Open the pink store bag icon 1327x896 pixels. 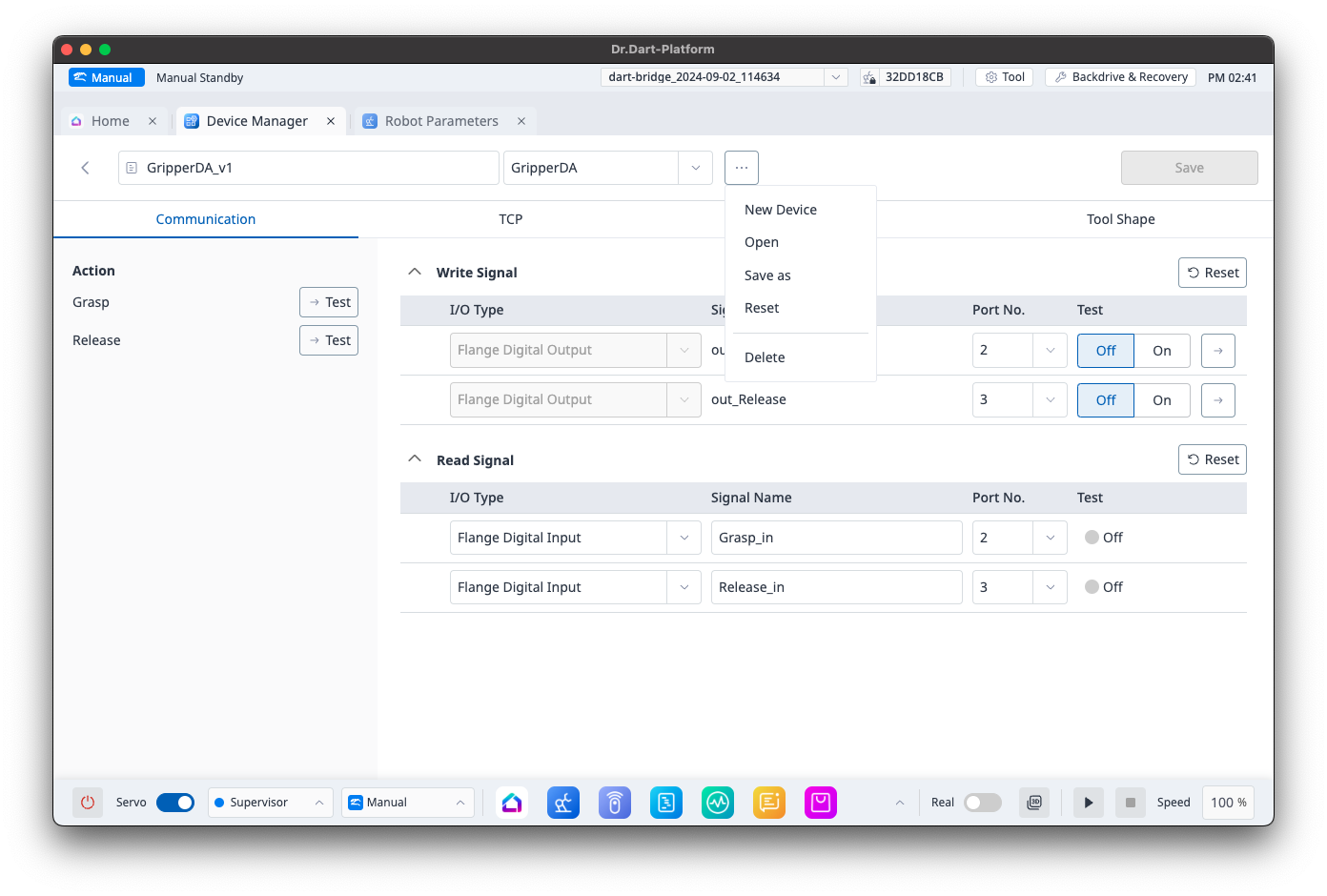[x=820, y=803]
